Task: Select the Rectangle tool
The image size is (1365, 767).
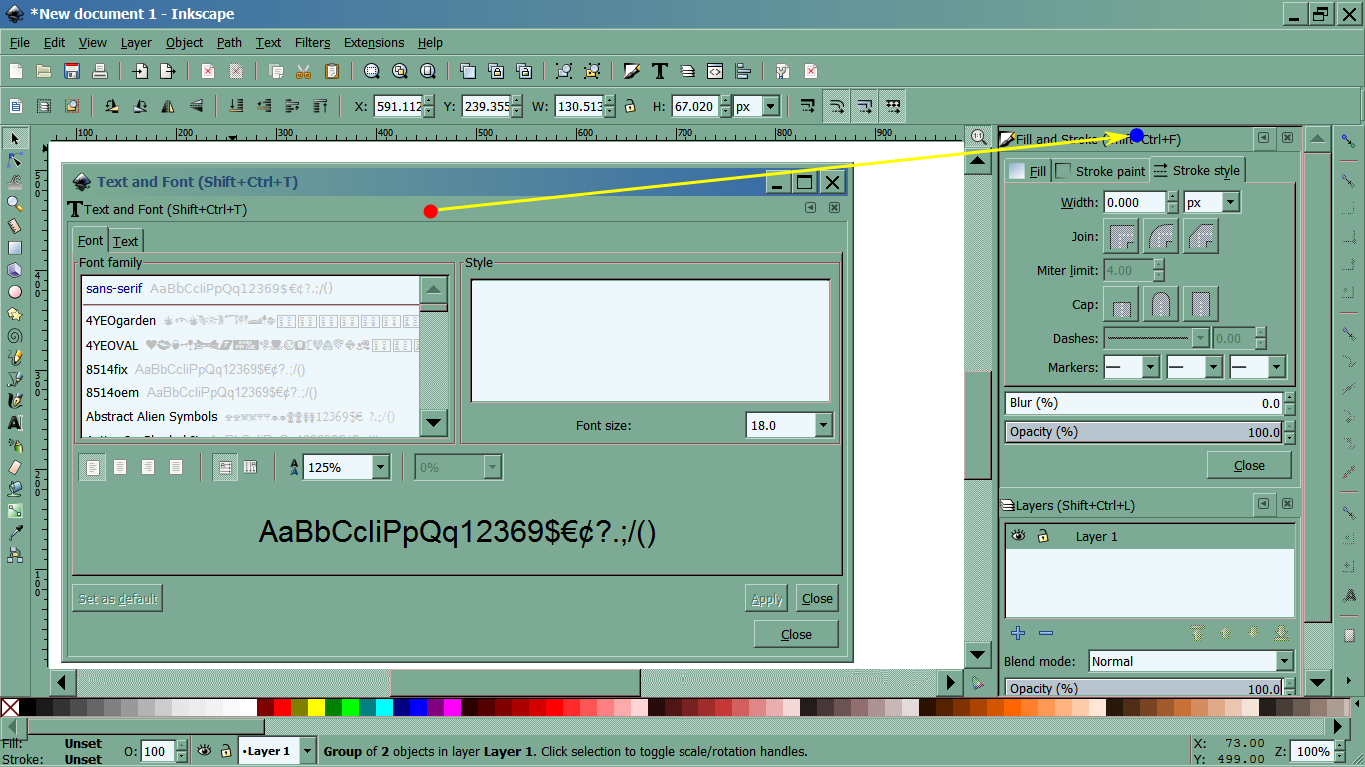Action: point(15,247)
